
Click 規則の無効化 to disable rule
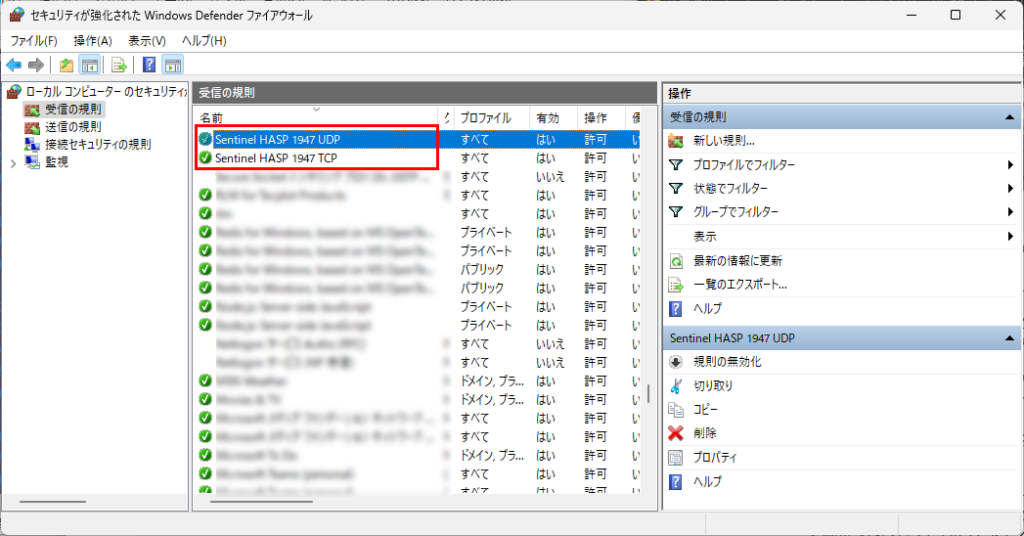click(727, 362)
